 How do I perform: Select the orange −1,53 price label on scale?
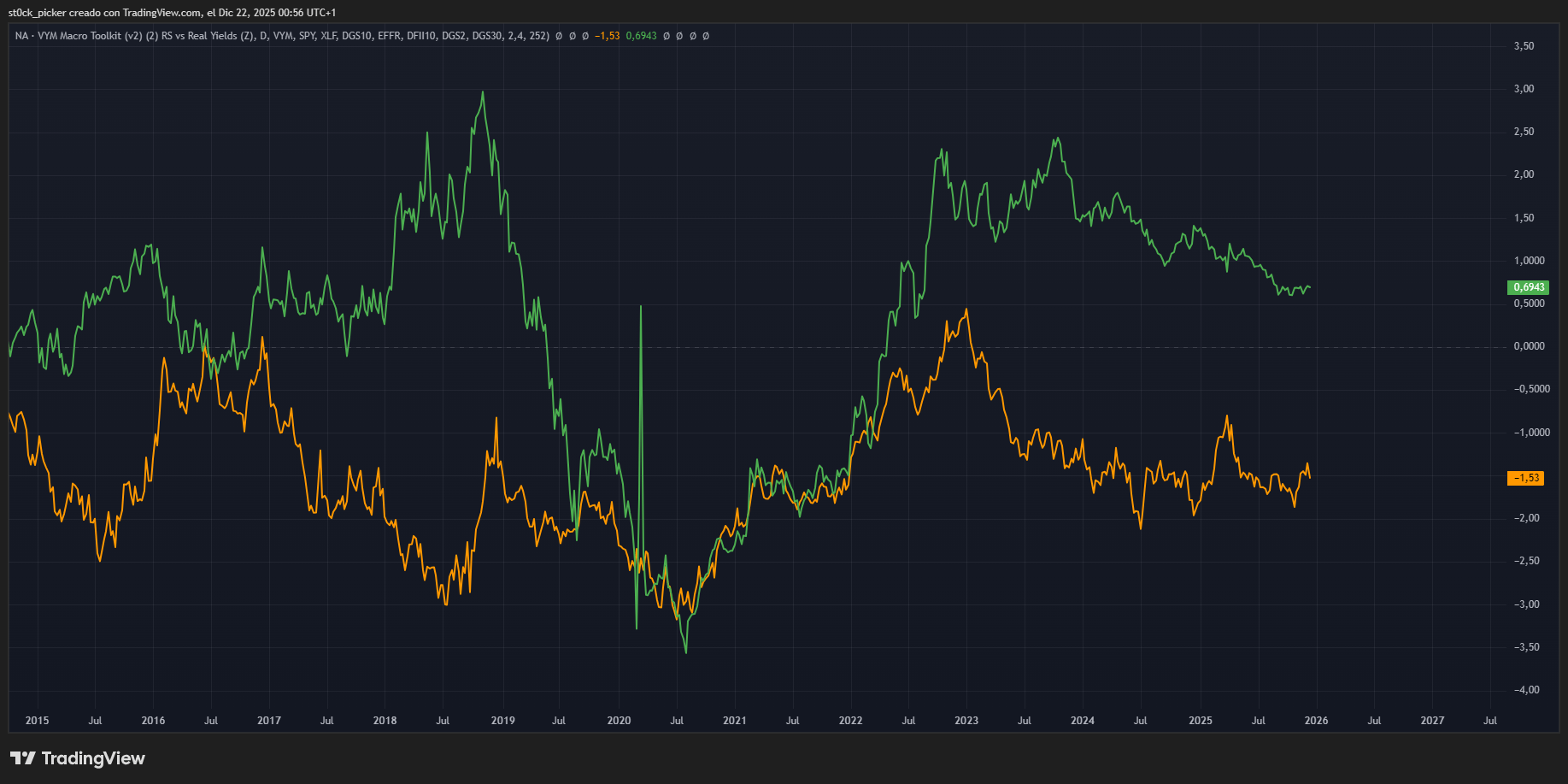pyautogui.click(x=1527, y=479)
